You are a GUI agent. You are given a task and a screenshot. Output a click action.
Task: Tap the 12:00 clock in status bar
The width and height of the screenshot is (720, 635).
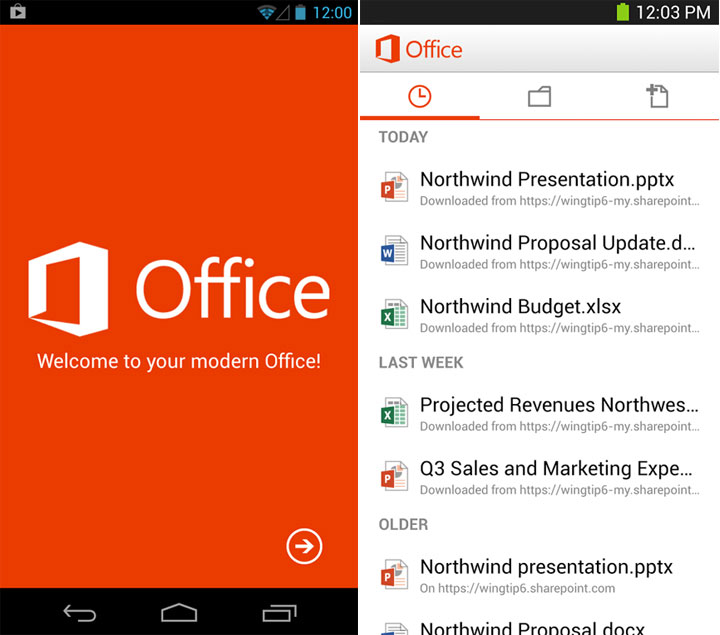coord(332,12)
